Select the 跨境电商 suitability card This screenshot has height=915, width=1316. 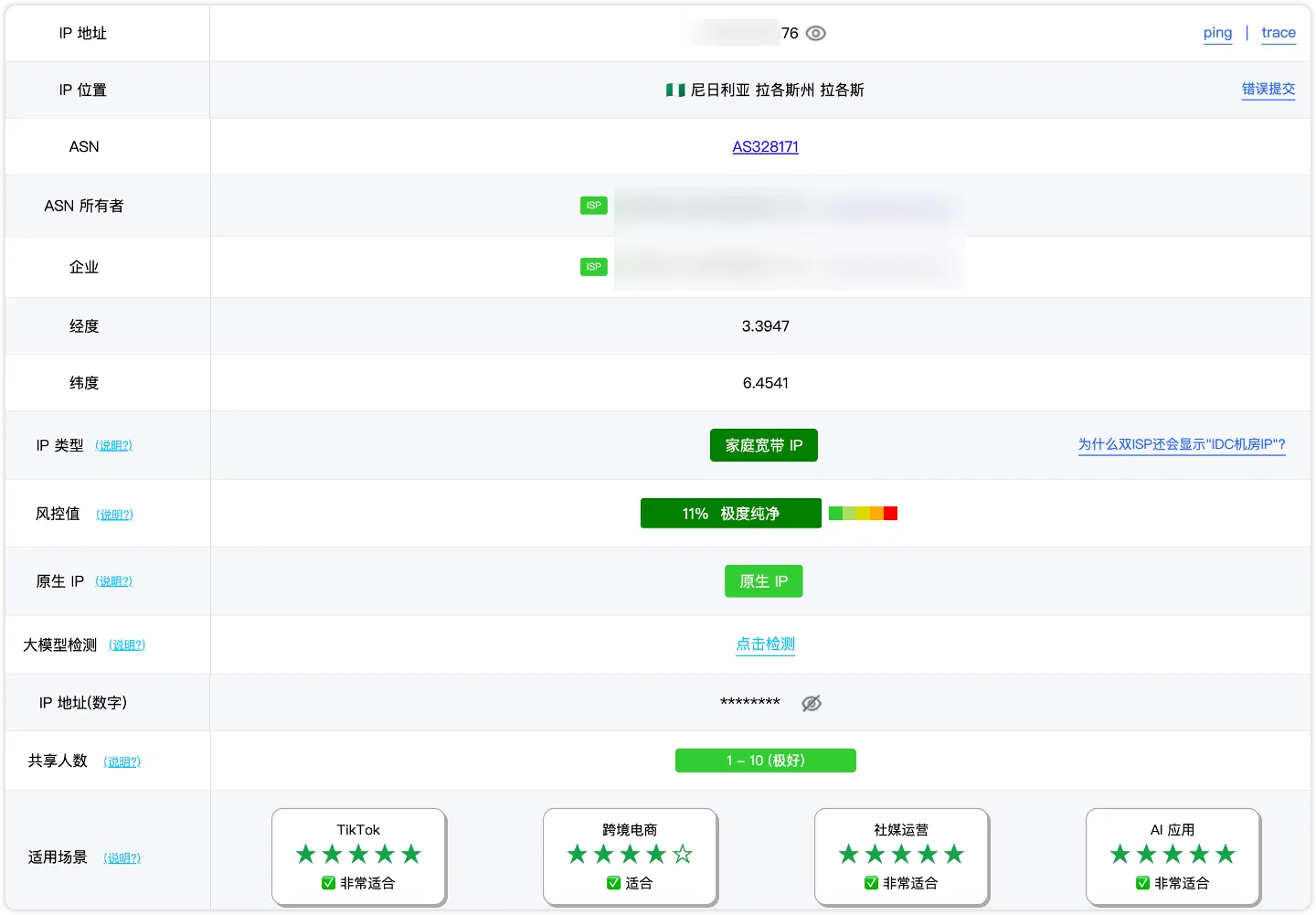coord(630,856)
